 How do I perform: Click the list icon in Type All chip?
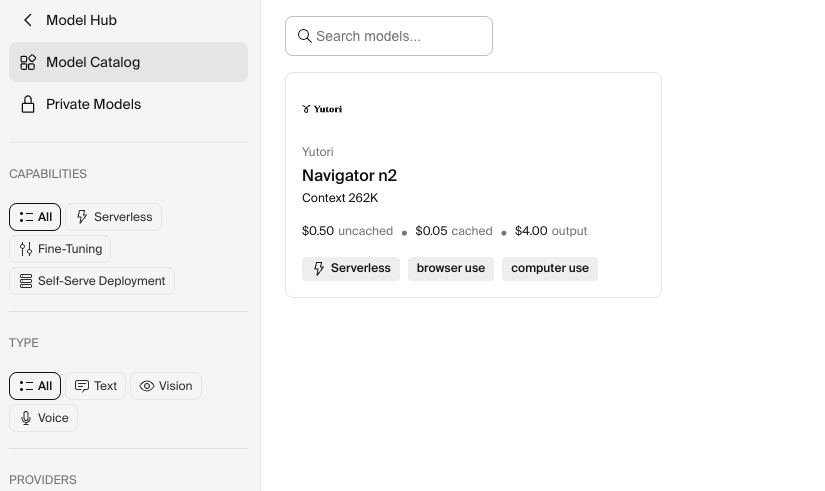[26, 386]
